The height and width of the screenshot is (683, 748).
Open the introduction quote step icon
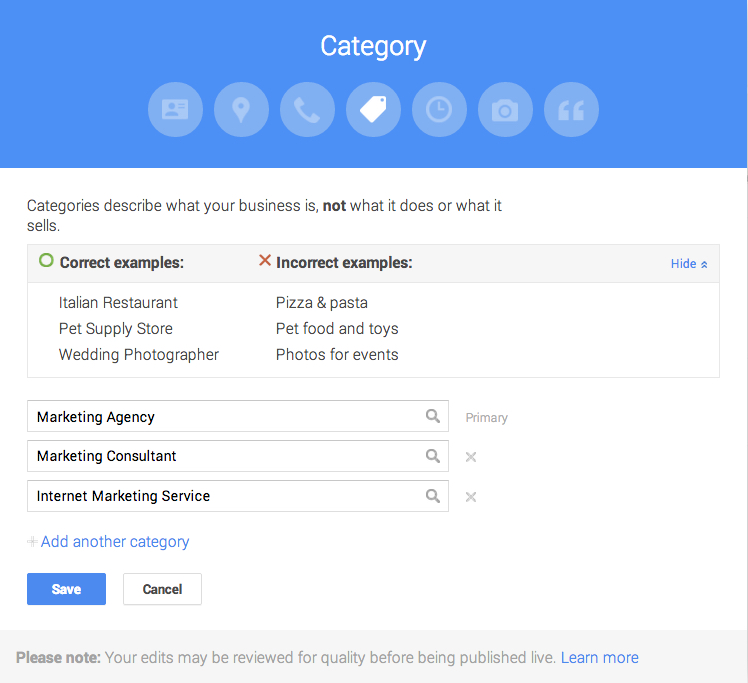pyautogui.click(x=571, y=109)
